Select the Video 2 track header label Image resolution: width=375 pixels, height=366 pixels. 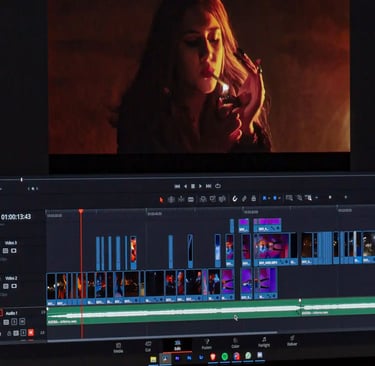tap(11, 278)
